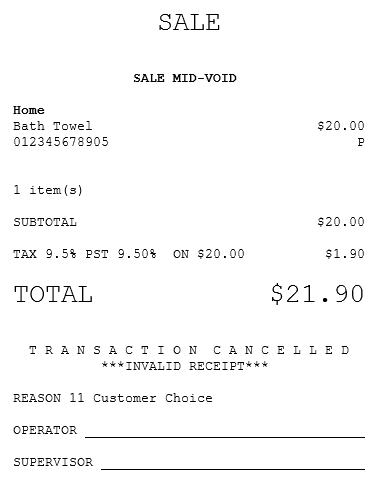Click the total amount $21.90
Screen dimensions: 386x489
[317, 294]
